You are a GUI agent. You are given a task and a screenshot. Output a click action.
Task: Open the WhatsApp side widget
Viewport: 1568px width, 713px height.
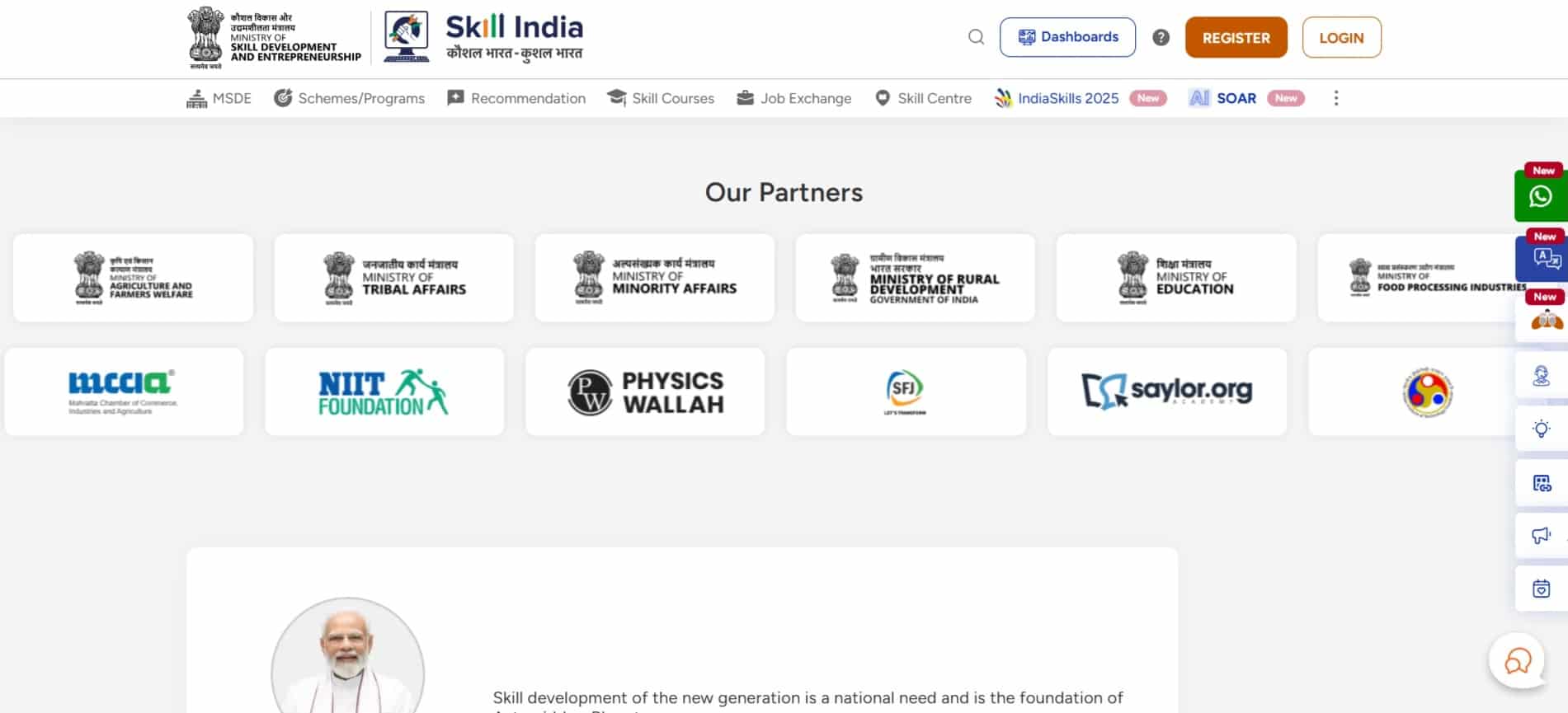pyautogui.click(x=1541, y=196)
